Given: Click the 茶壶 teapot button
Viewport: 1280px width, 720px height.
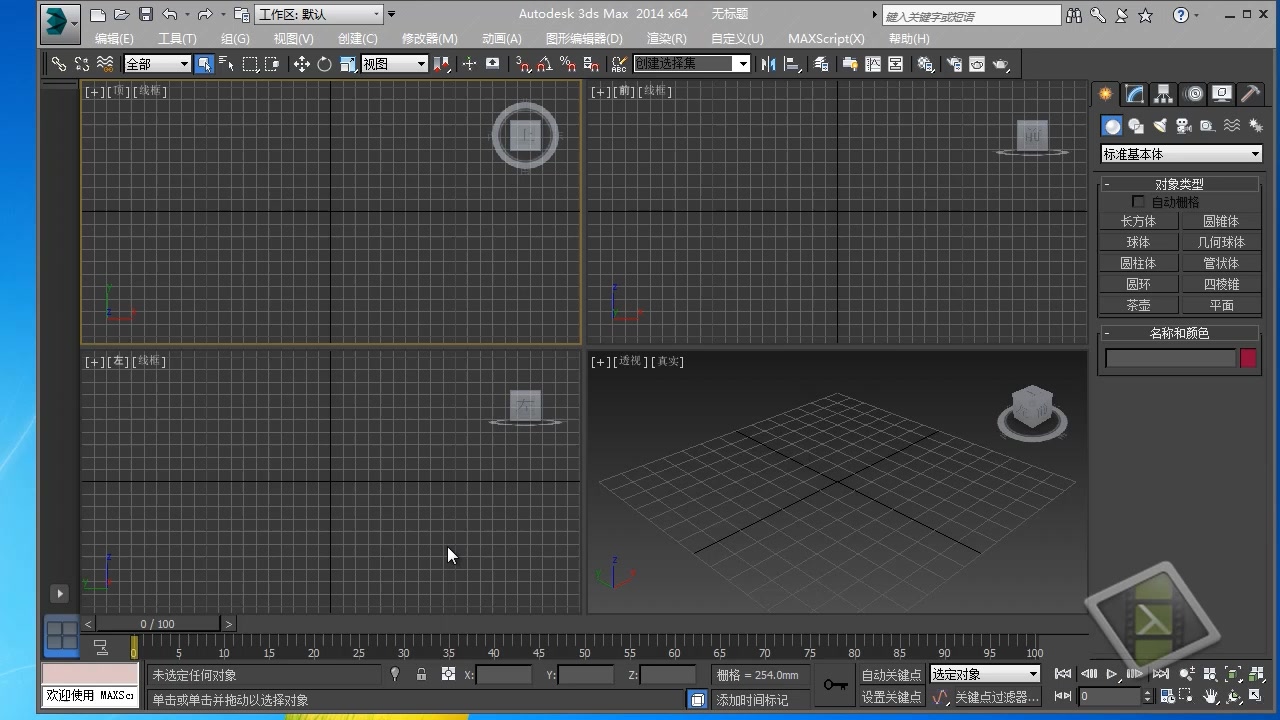Looking at the screenshot, I should point(1138,305).
